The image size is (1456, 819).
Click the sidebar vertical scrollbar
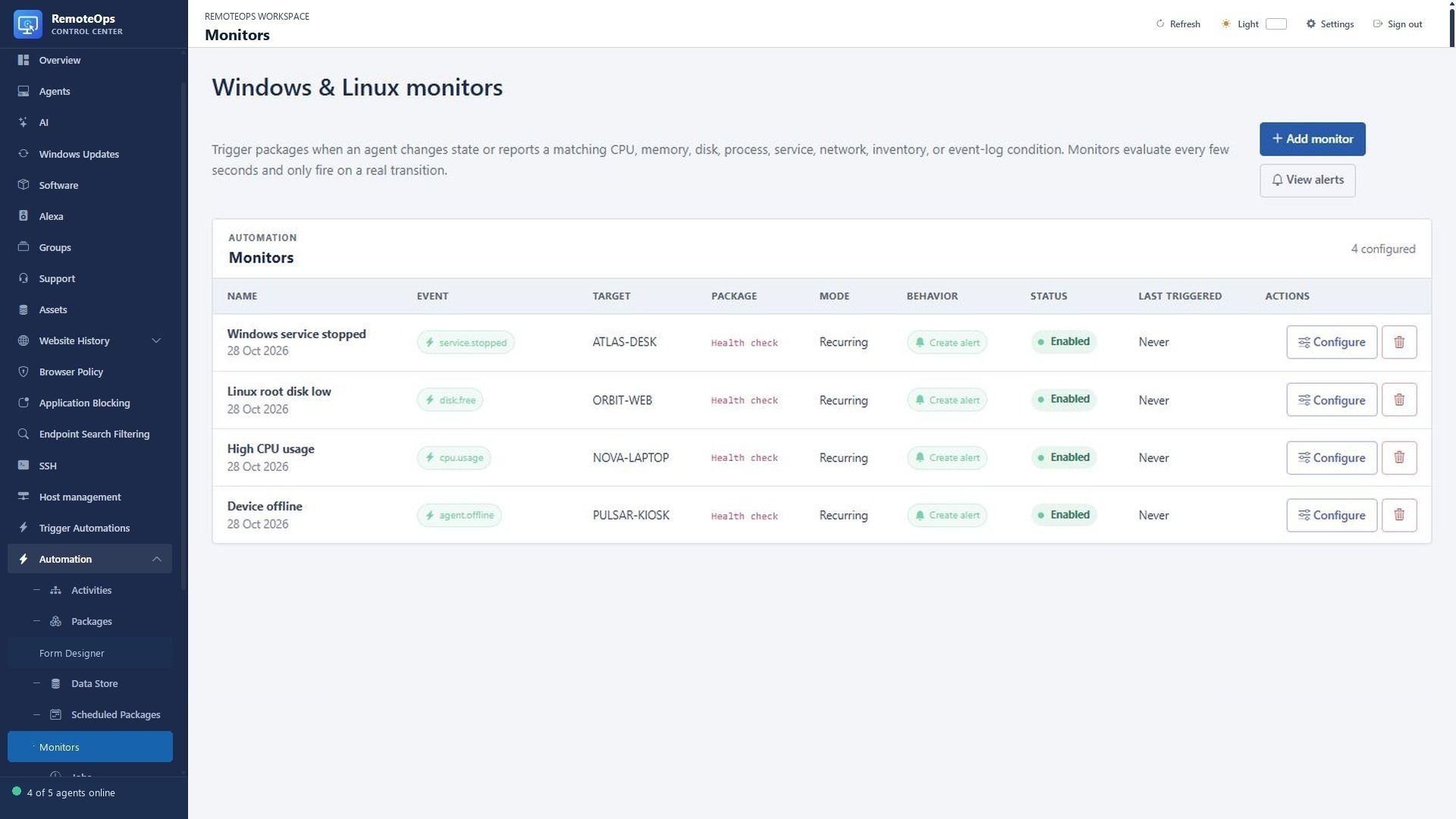click(184, 337)
